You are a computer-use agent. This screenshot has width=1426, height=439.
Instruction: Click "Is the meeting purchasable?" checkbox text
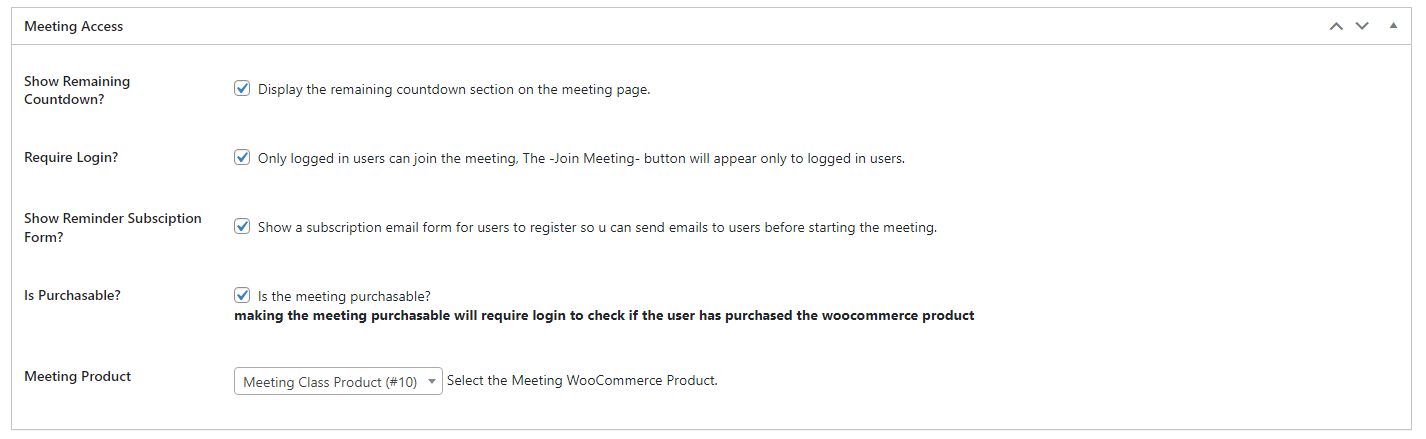pyautogui.click(x=344, y=296)
